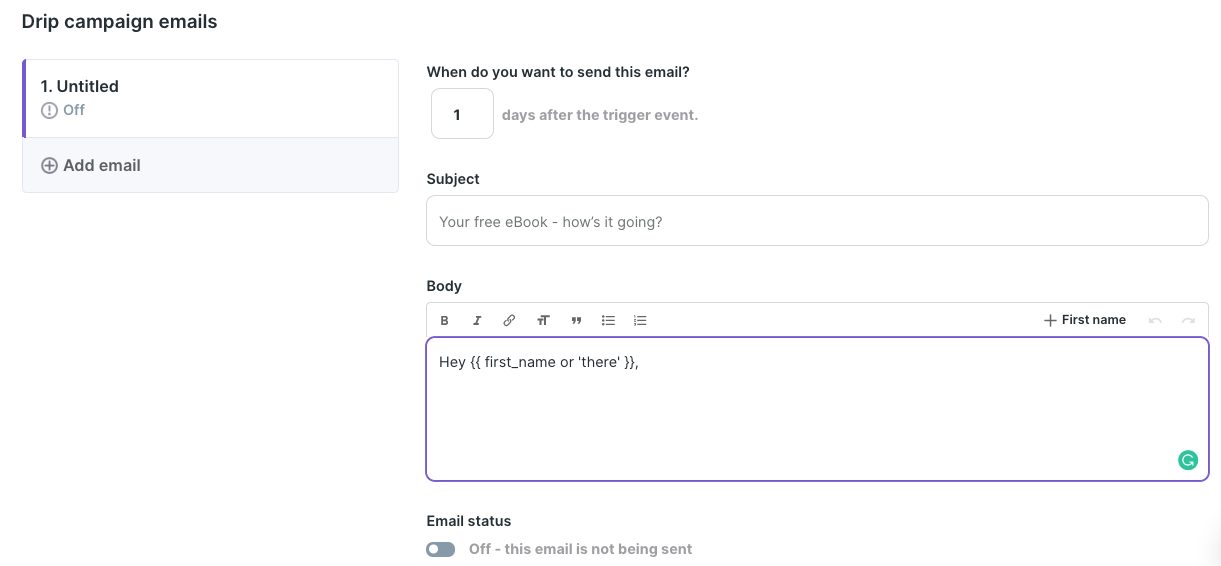Click the plus circle beside Add email
This screenshot has width=1221, height=566.
click(x=49, y=165)
